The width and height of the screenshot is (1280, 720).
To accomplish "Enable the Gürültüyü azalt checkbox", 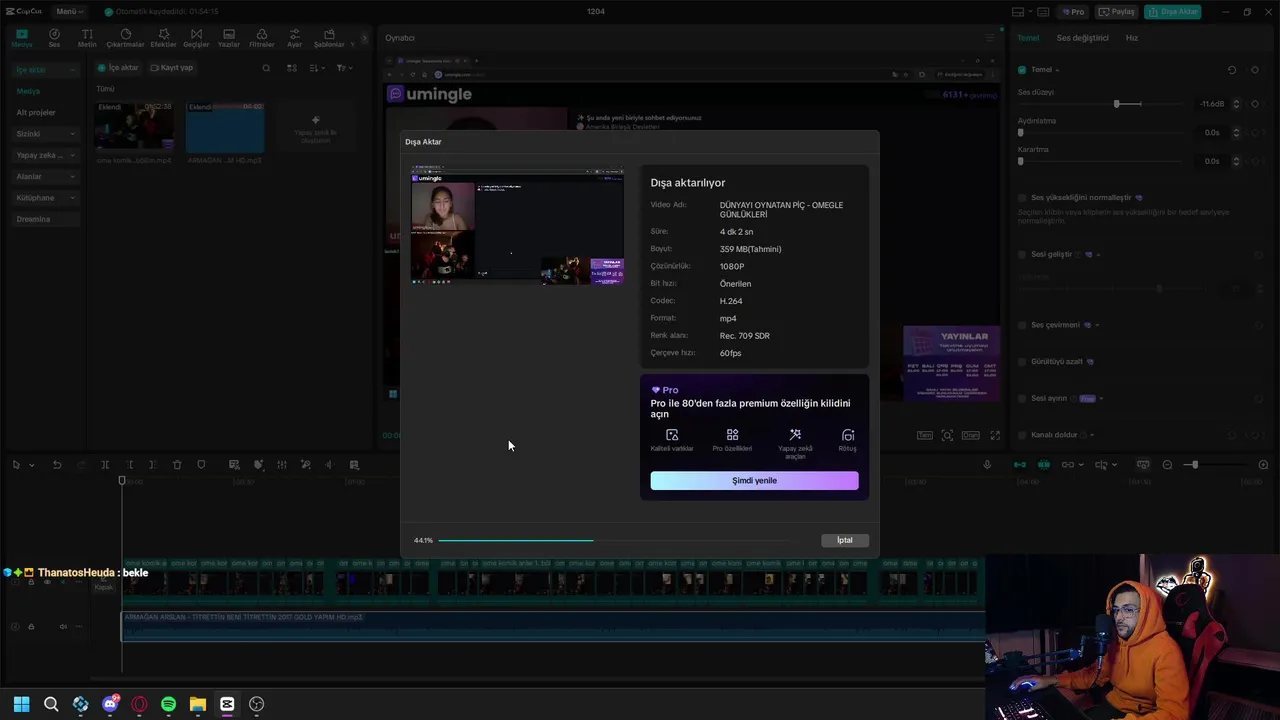I will point(1022,361).
